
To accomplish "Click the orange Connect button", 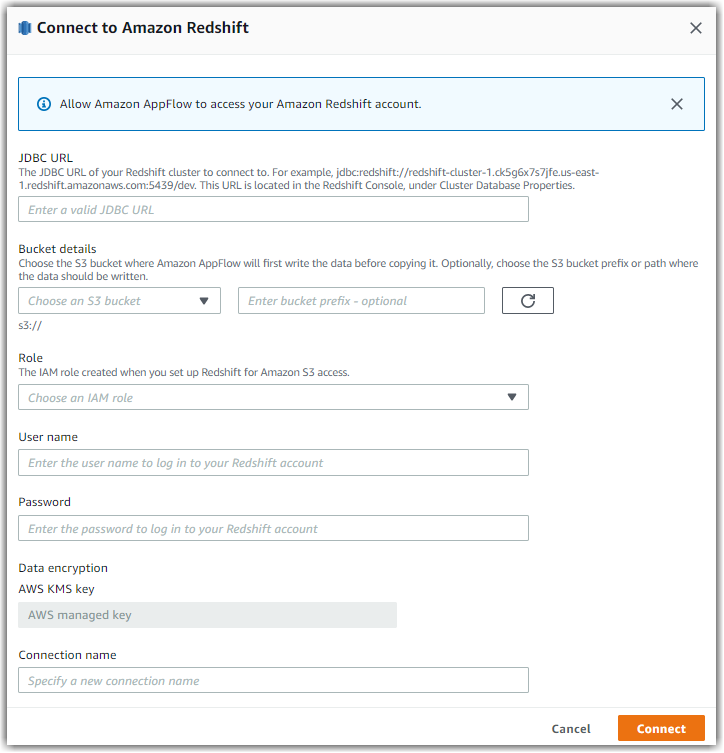I will [x=661, y=729].
